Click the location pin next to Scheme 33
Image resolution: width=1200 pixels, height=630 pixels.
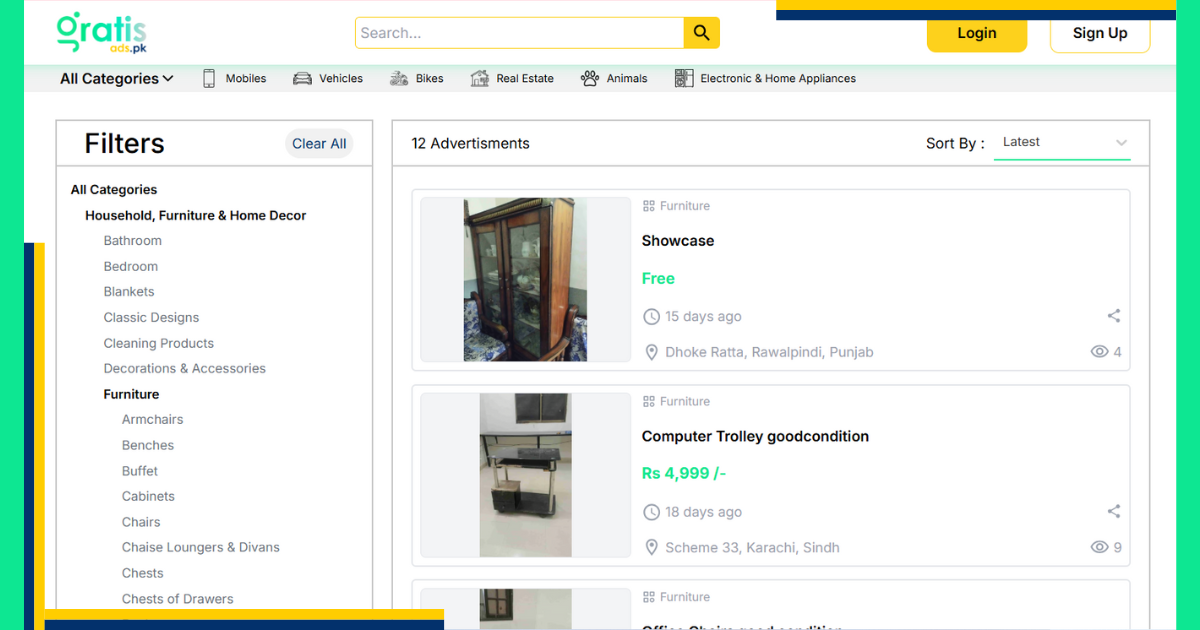(651, 547)
